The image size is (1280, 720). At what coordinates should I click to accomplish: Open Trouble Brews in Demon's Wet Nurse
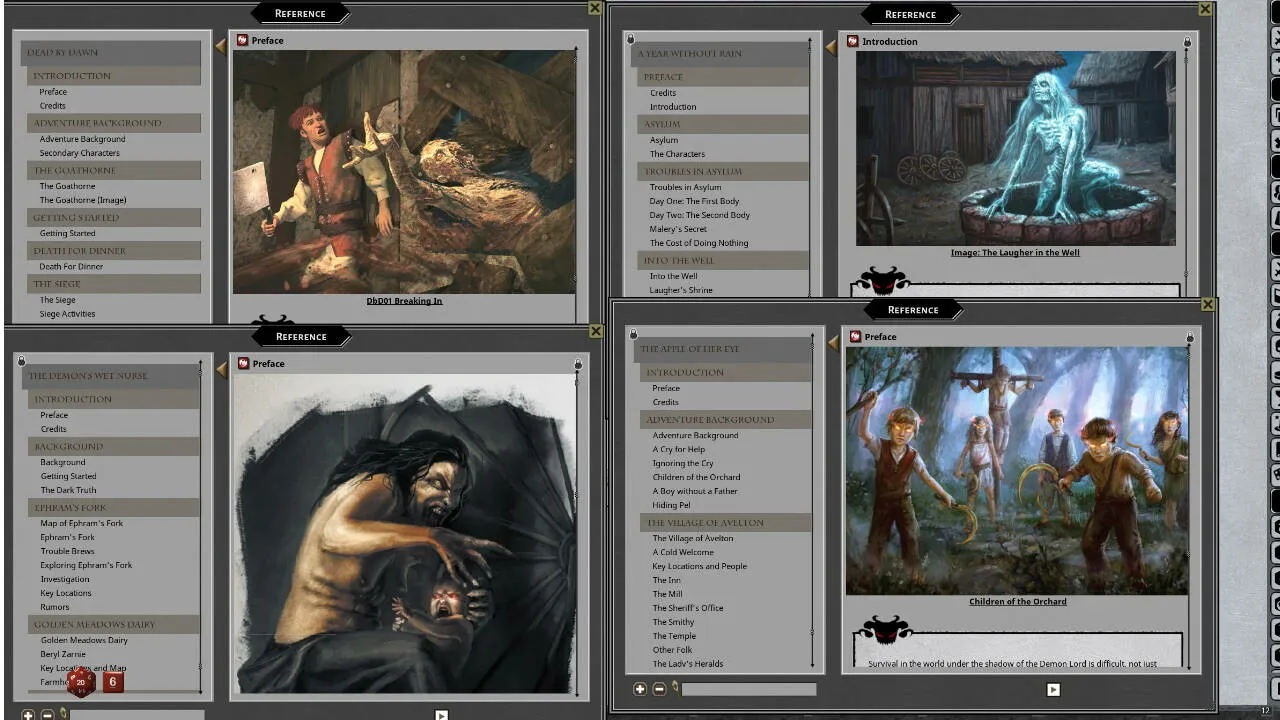67,551
